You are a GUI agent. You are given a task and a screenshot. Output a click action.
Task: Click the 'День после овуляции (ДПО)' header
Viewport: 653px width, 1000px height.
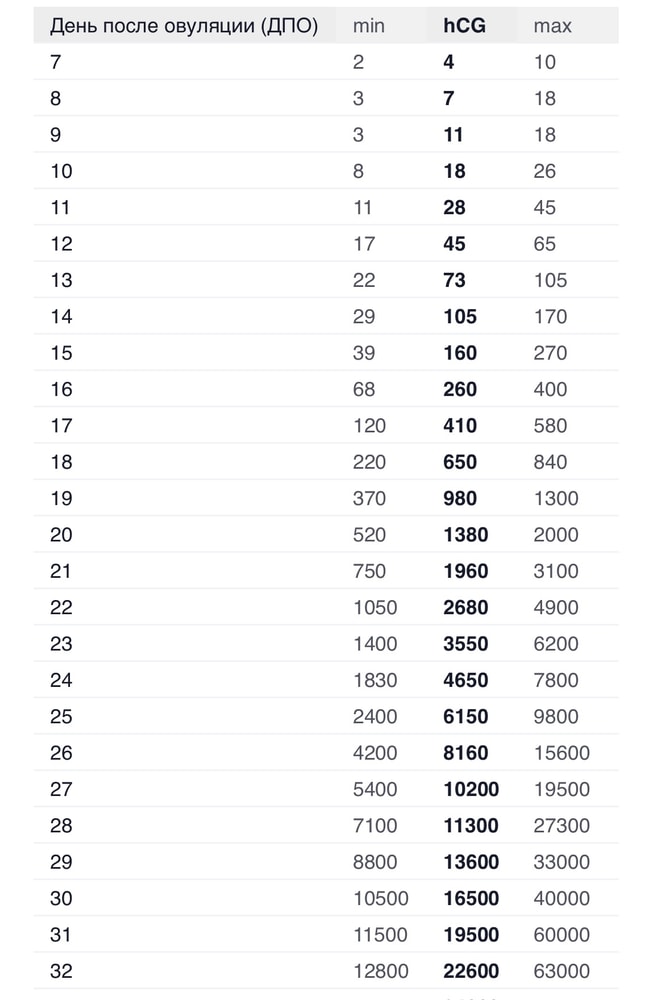184,26
